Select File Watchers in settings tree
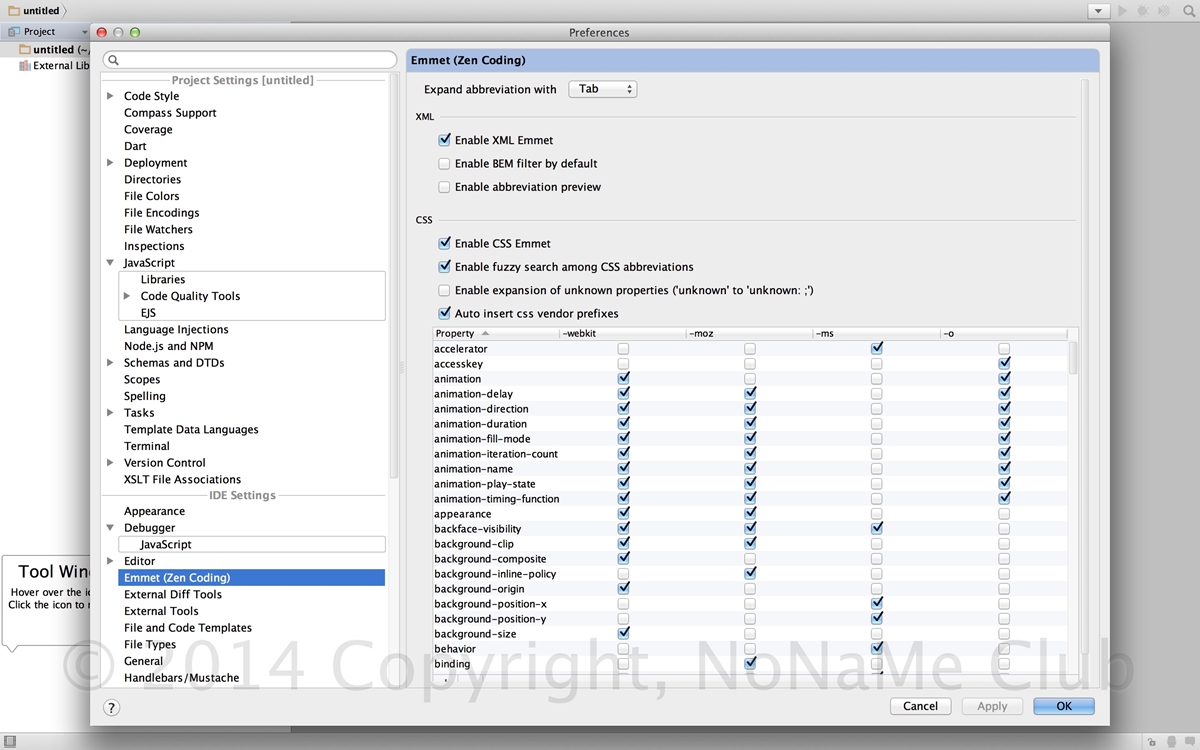The height and width of the screenshot is (750, 1200). coord(158,229)
